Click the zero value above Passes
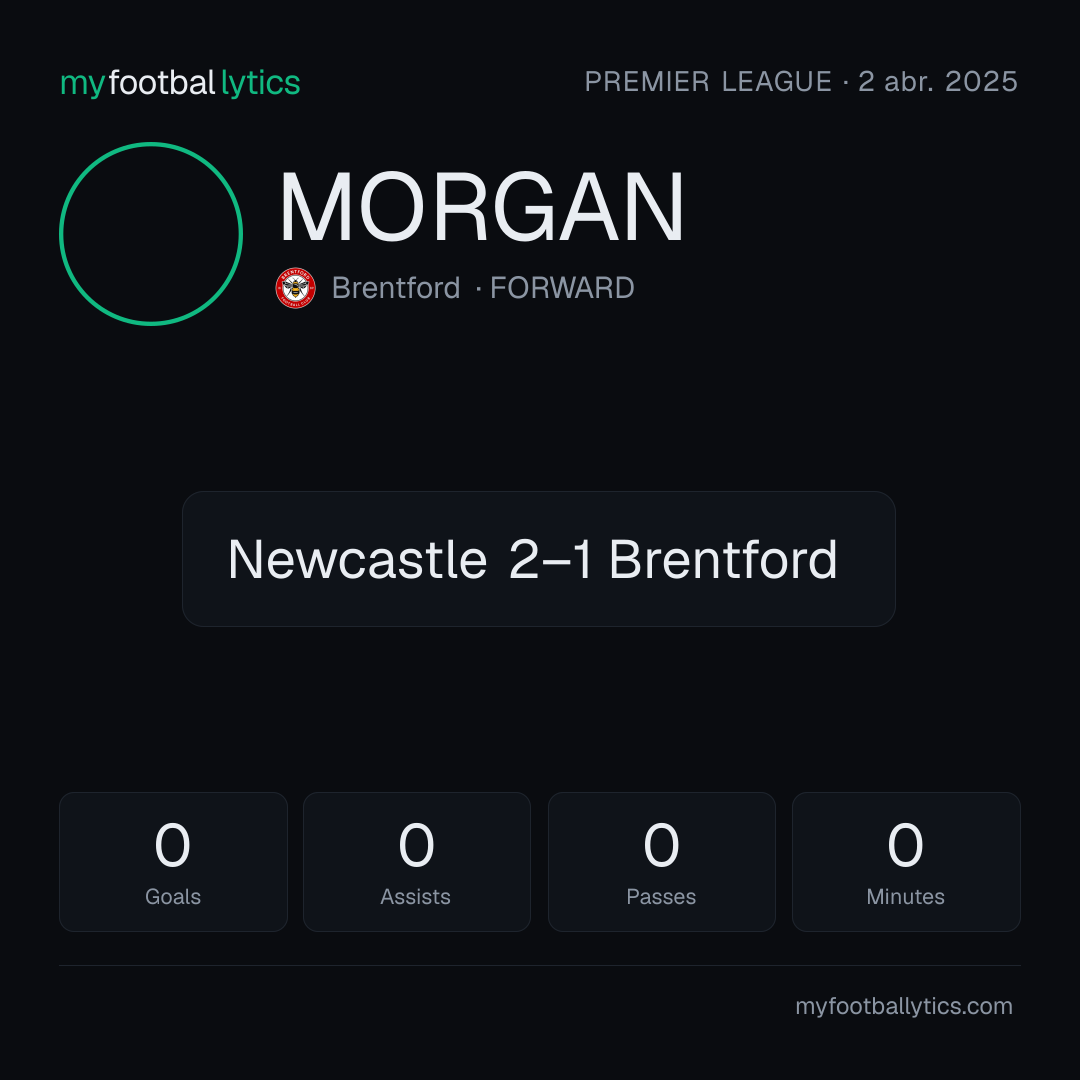The width and height of the screenshot is (1080, 1080). tap(661, 845)
